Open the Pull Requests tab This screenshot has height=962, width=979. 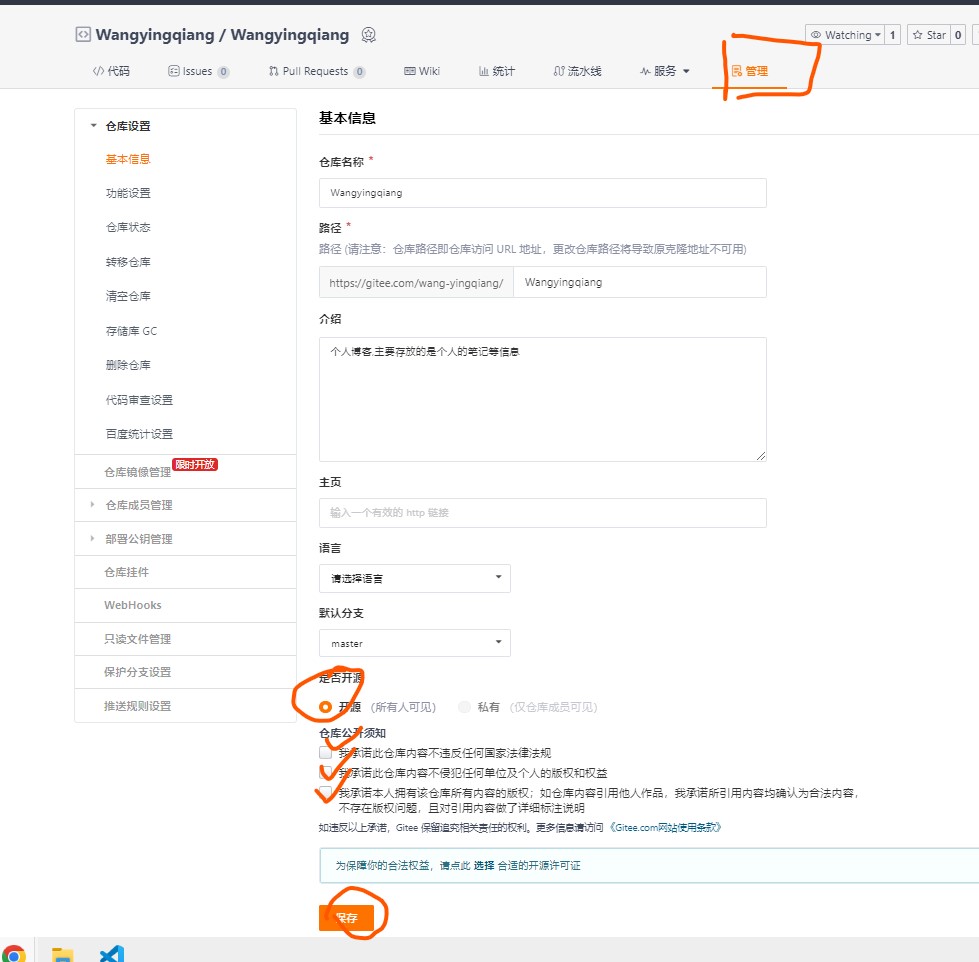(316, 71)
